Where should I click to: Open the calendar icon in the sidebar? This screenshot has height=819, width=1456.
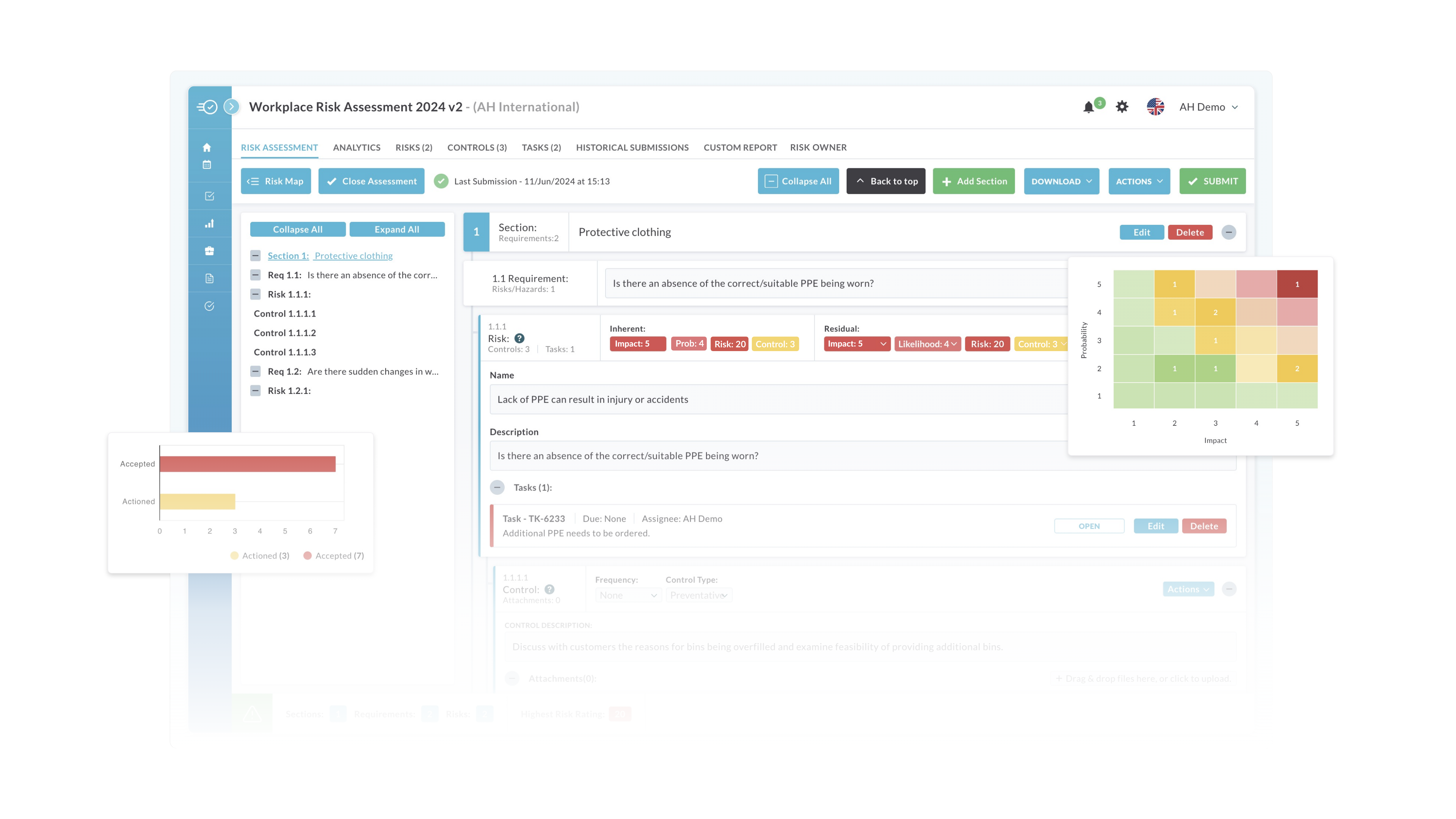click(x=207, y=165)
